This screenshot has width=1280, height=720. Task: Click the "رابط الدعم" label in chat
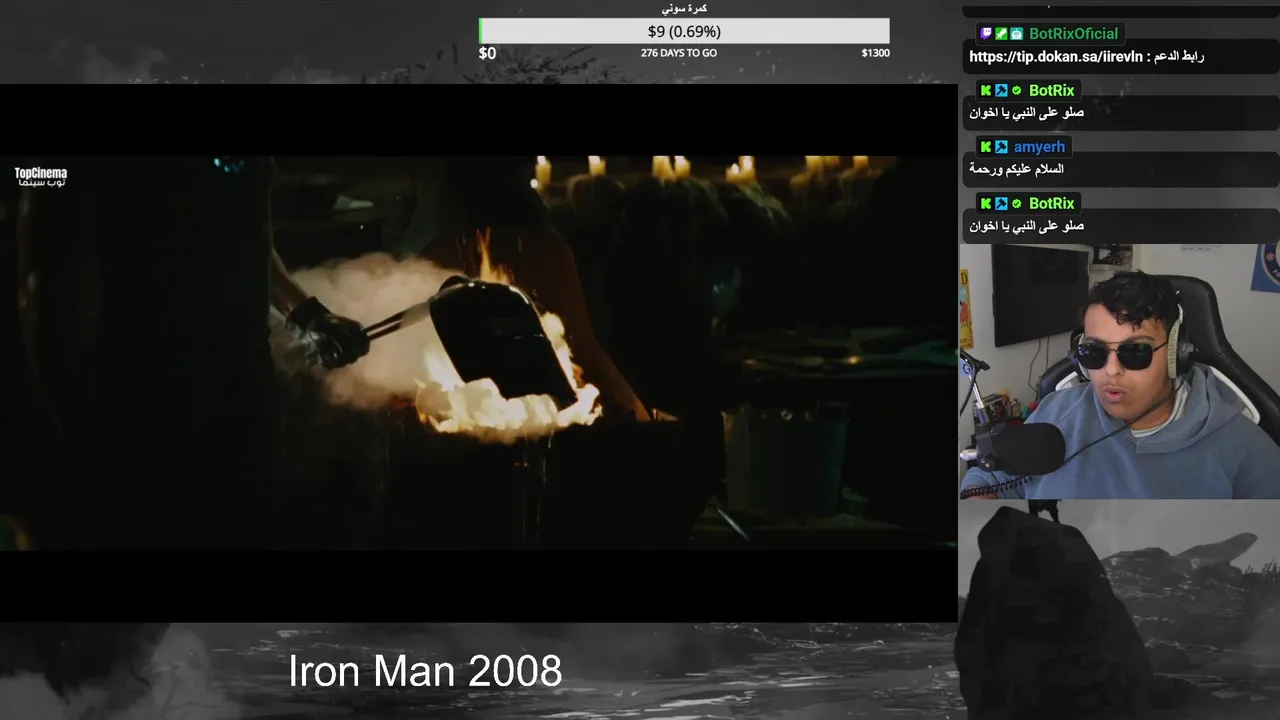[1179, 57]
